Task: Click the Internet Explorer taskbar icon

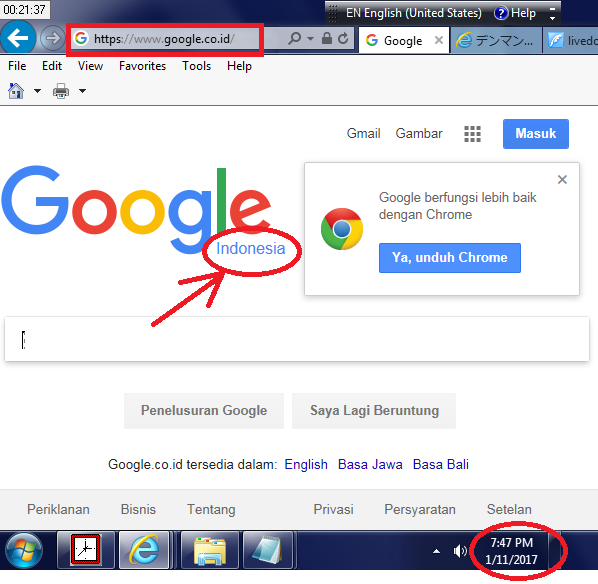Action: tap(144, 550)
